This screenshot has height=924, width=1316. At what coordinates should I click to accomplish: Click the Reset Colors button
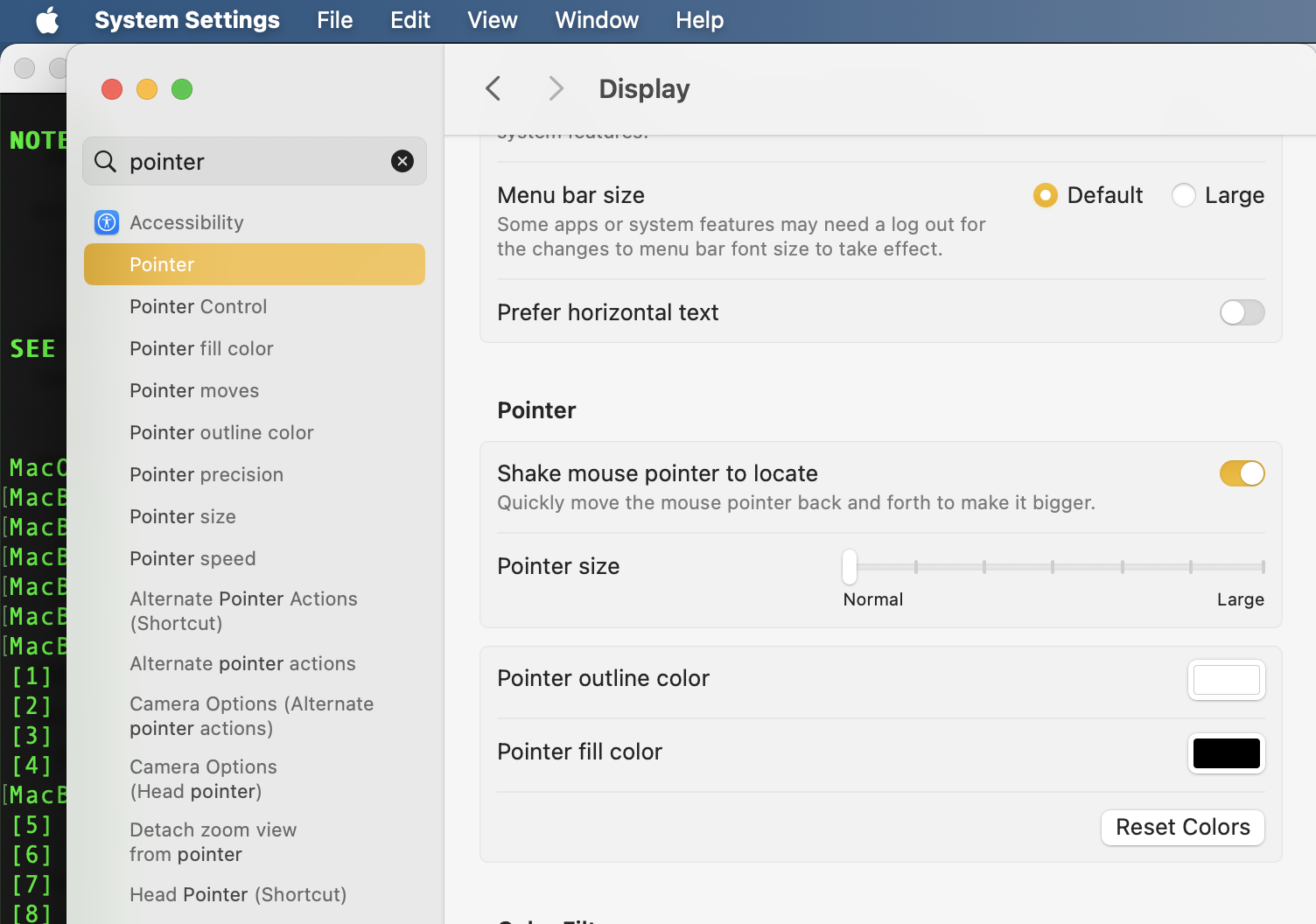[x=1182, y=827]
